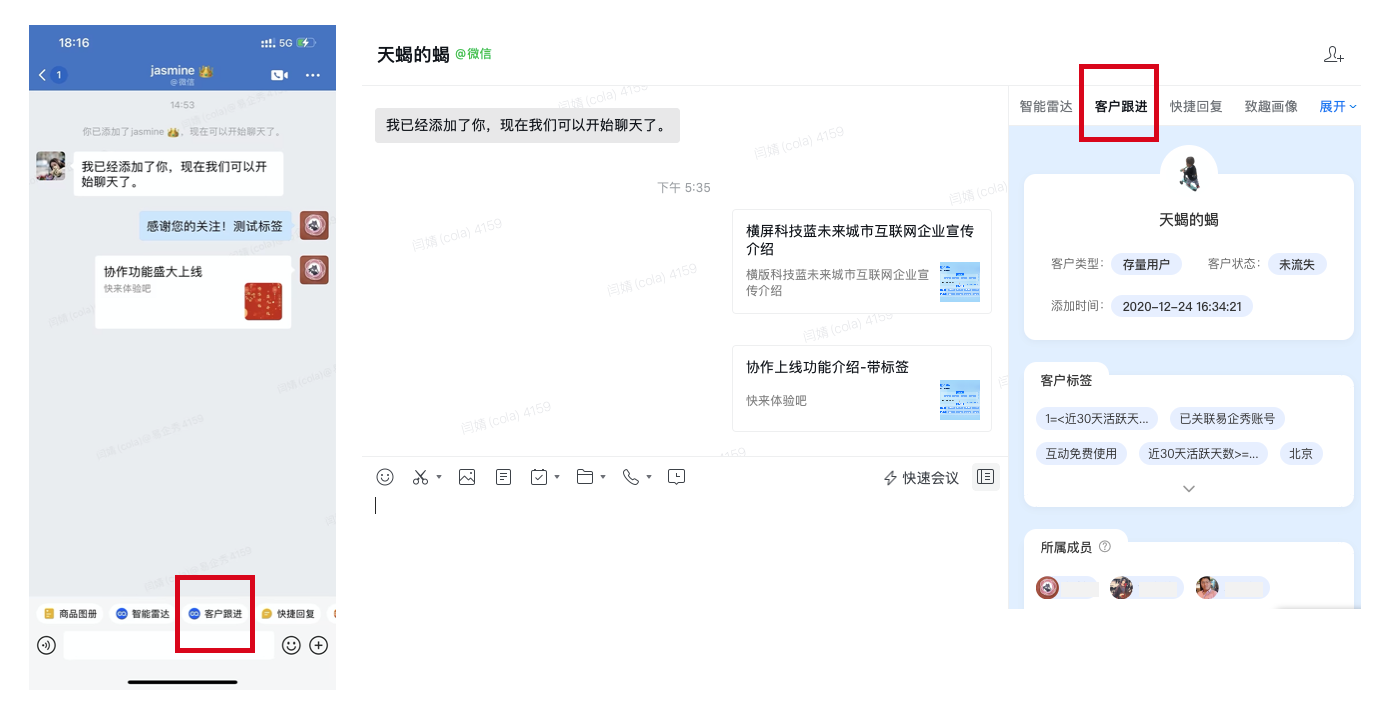Viewport: 1388px width, 720px height.
Task: Toggle the sidebar panel icon beside 快速会议
Action: [985, 478]
